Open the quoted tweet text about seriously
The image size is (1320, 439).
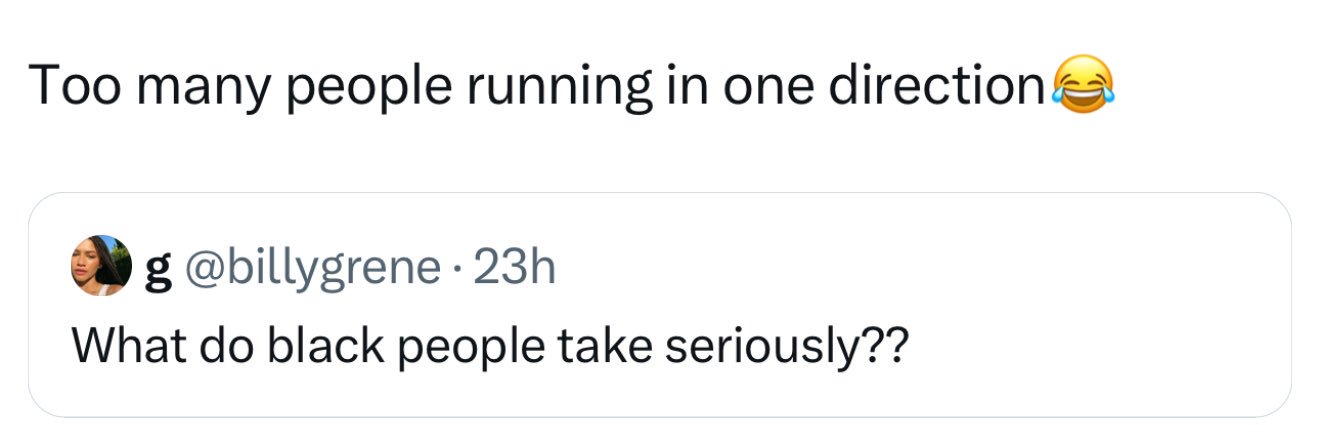(490, 346)
